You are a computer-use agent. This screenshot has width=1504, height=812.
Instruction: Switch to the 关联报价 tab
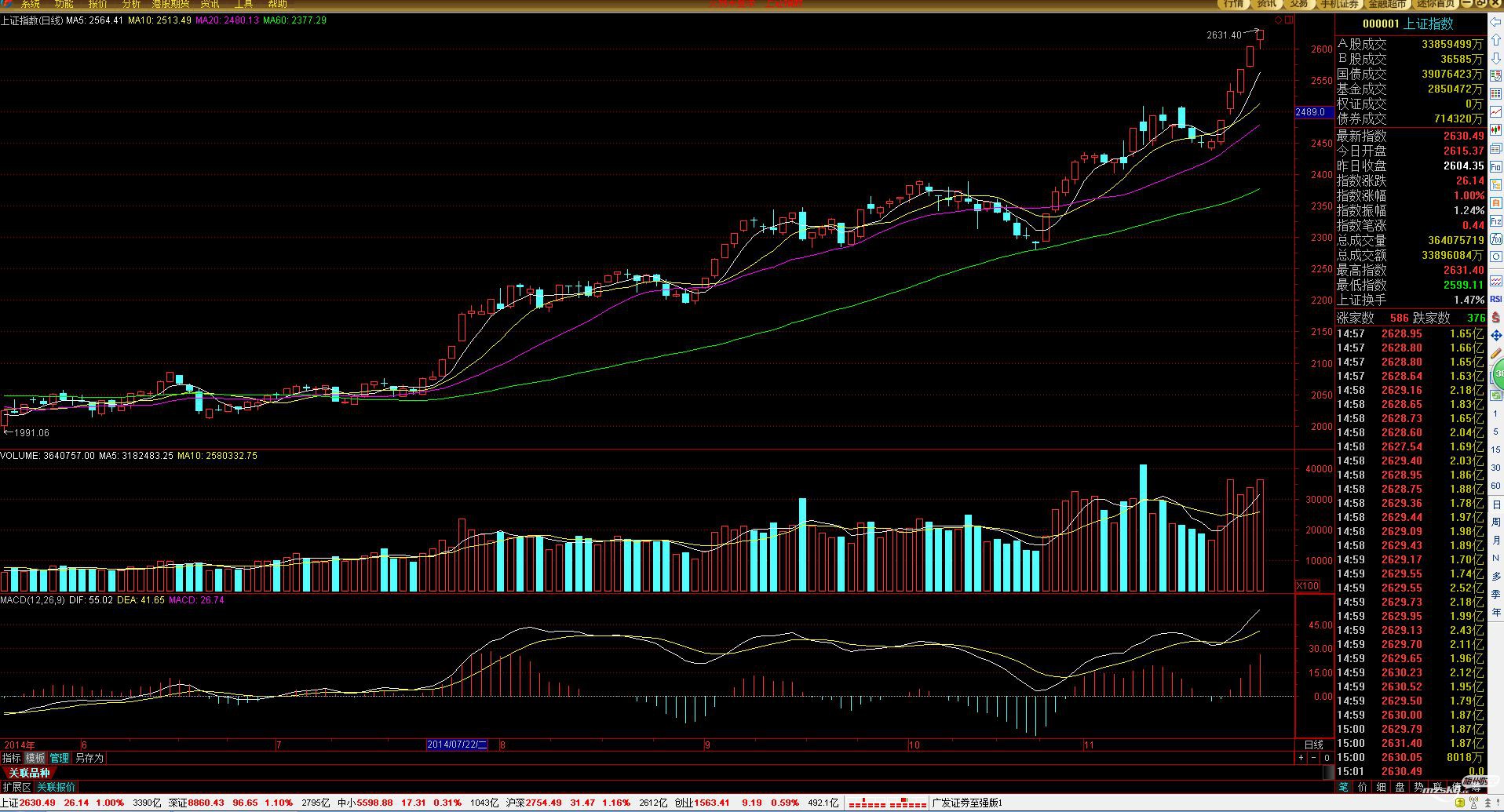click(57, 787)
